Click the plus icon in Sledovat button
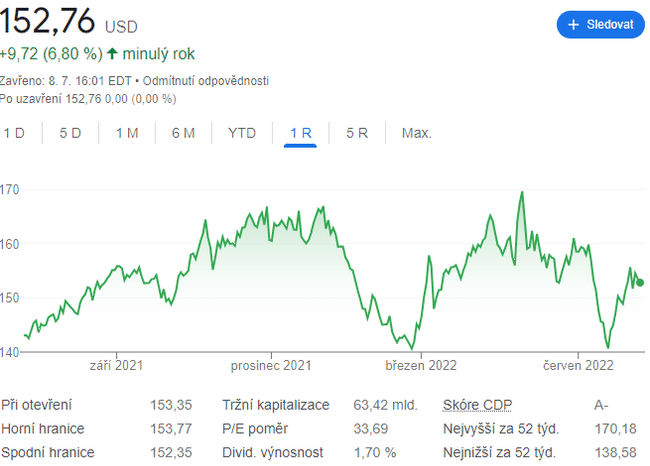This screenshot has height=466, width=650. pyautogui.click(x=574, y=24)
